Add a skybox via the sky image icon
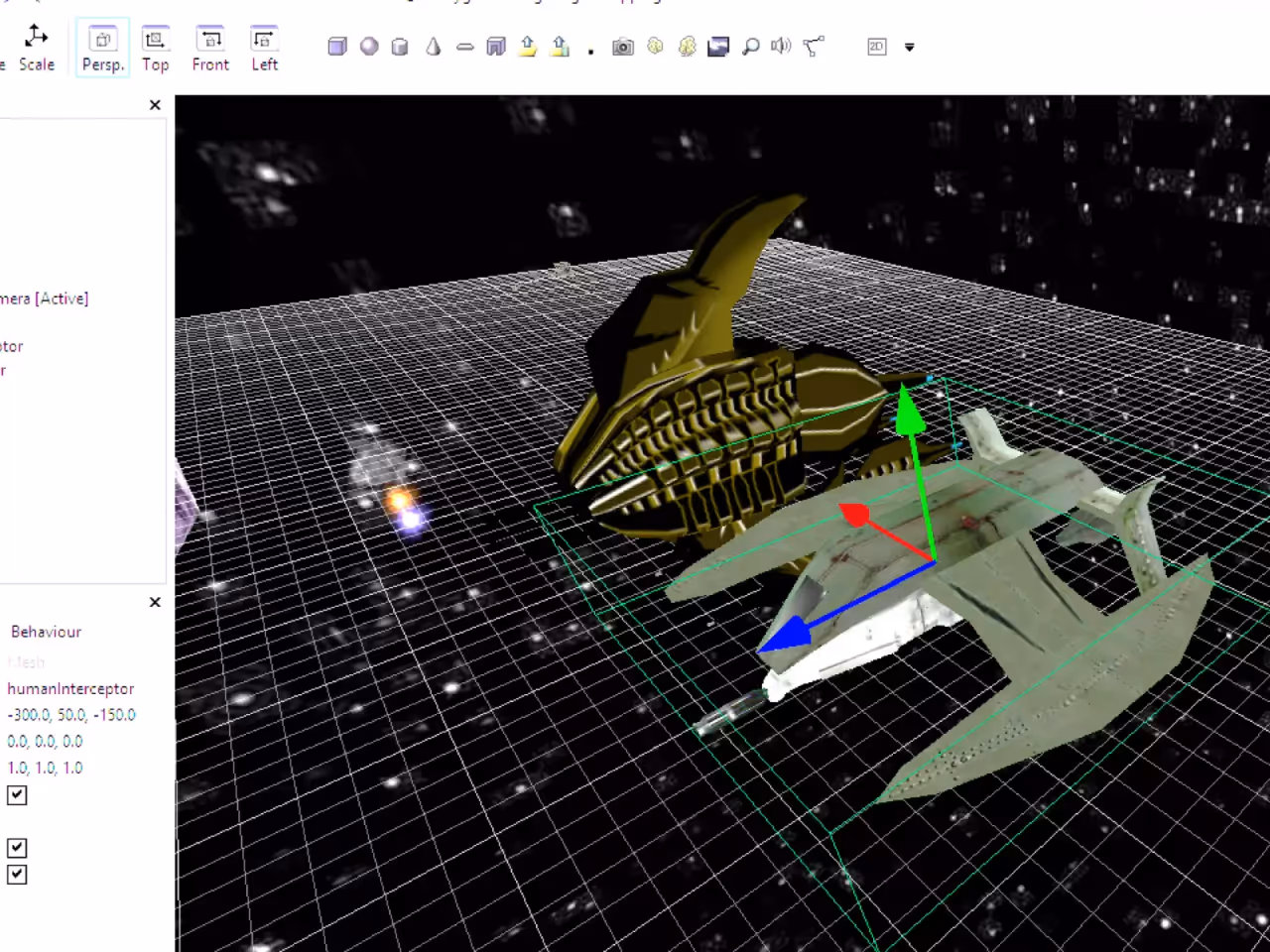The image size is (1270, 952). 718,47
